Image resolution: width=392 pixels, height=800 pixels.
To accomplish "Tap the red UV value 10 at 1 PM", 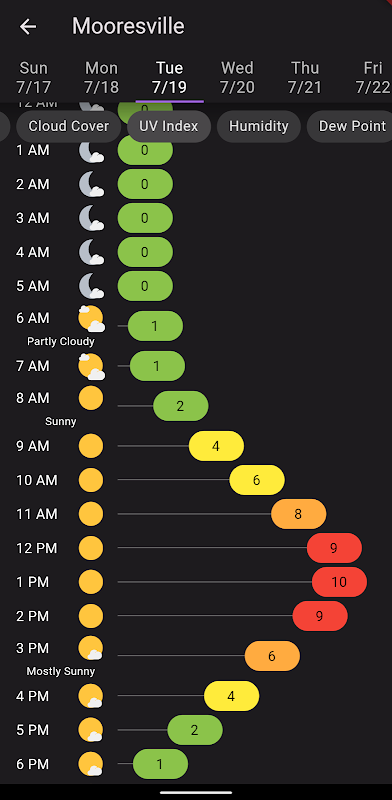I will tap(339, 582).
